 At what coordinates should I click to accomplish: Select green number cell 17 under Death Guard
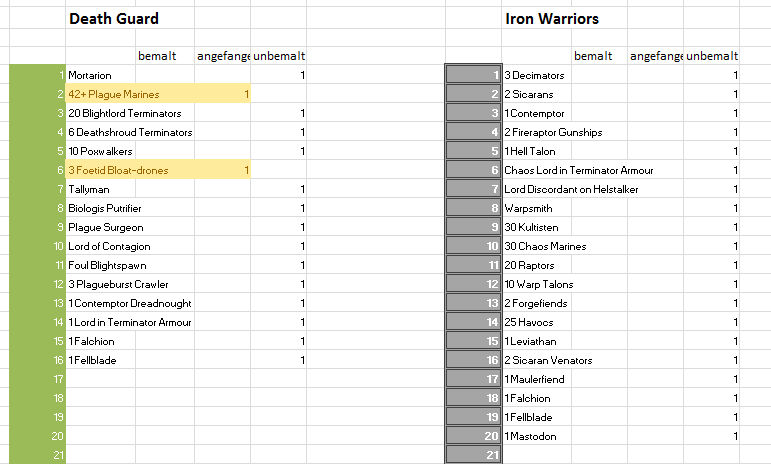[37, 379]
